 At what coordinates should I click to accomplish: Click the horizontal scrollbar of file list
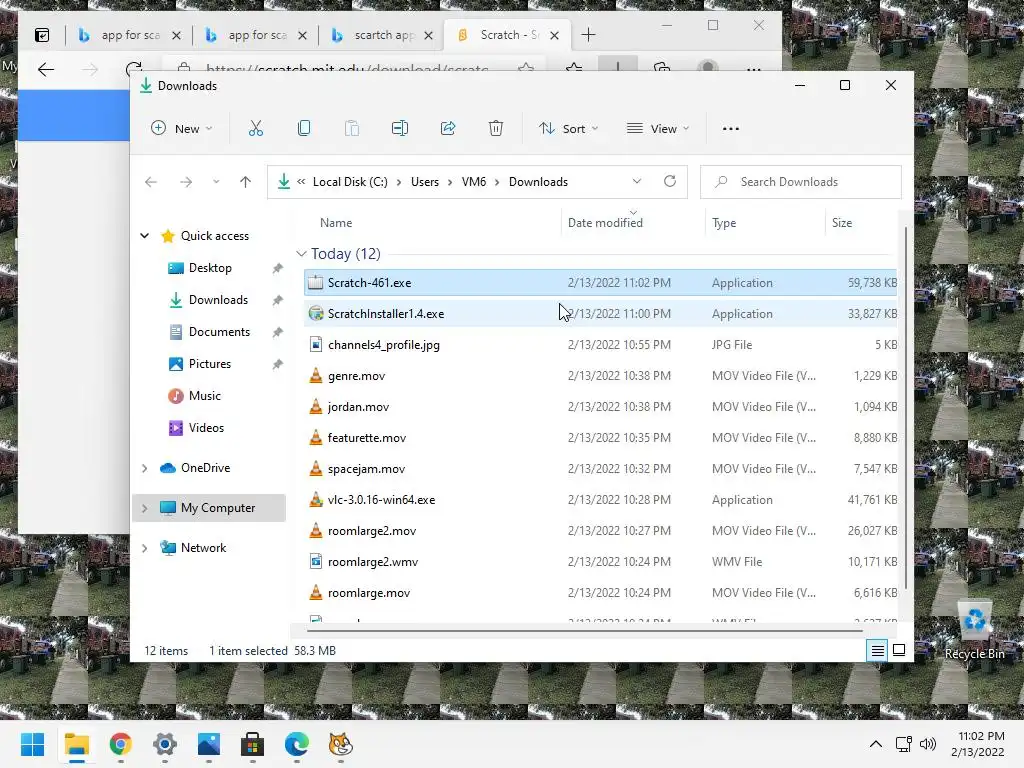pyautogui.click(x=584, y=631)
